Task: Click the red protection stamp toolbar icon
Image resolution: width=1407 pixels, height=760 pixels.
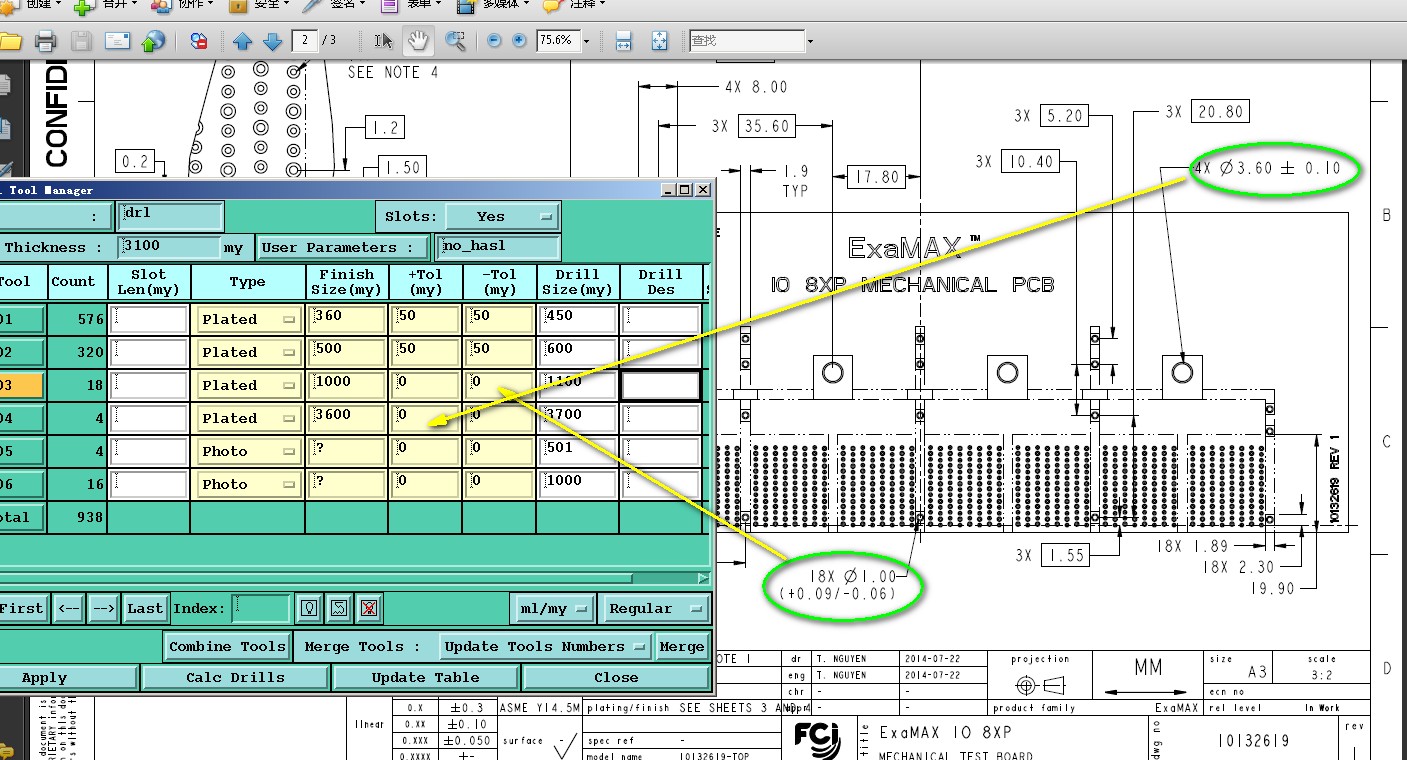Action: (x=199, y=41)
